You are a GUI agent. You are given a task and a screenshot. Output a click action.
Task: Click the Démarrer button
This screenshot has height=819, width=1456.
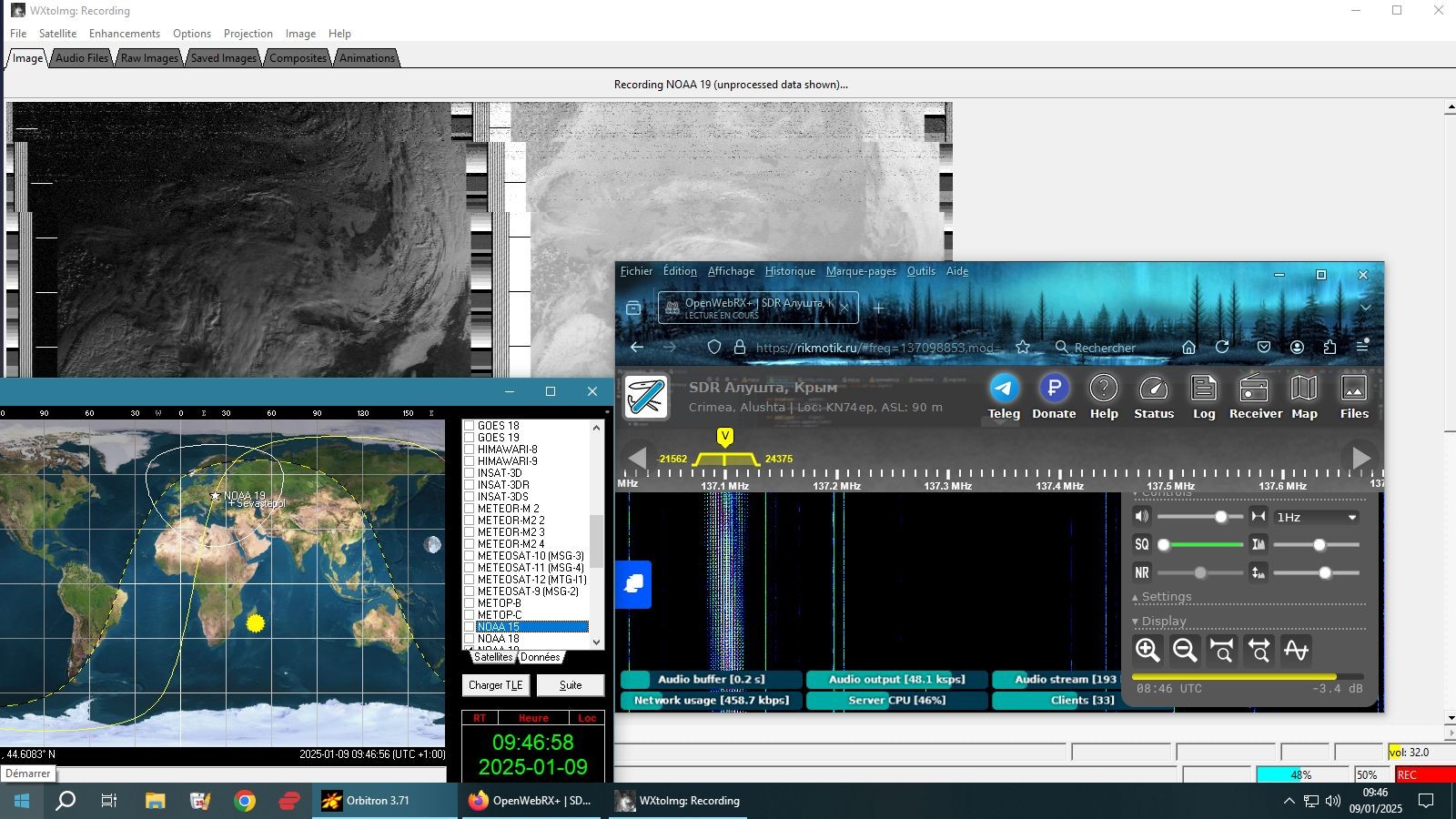(x=28, y=773)
